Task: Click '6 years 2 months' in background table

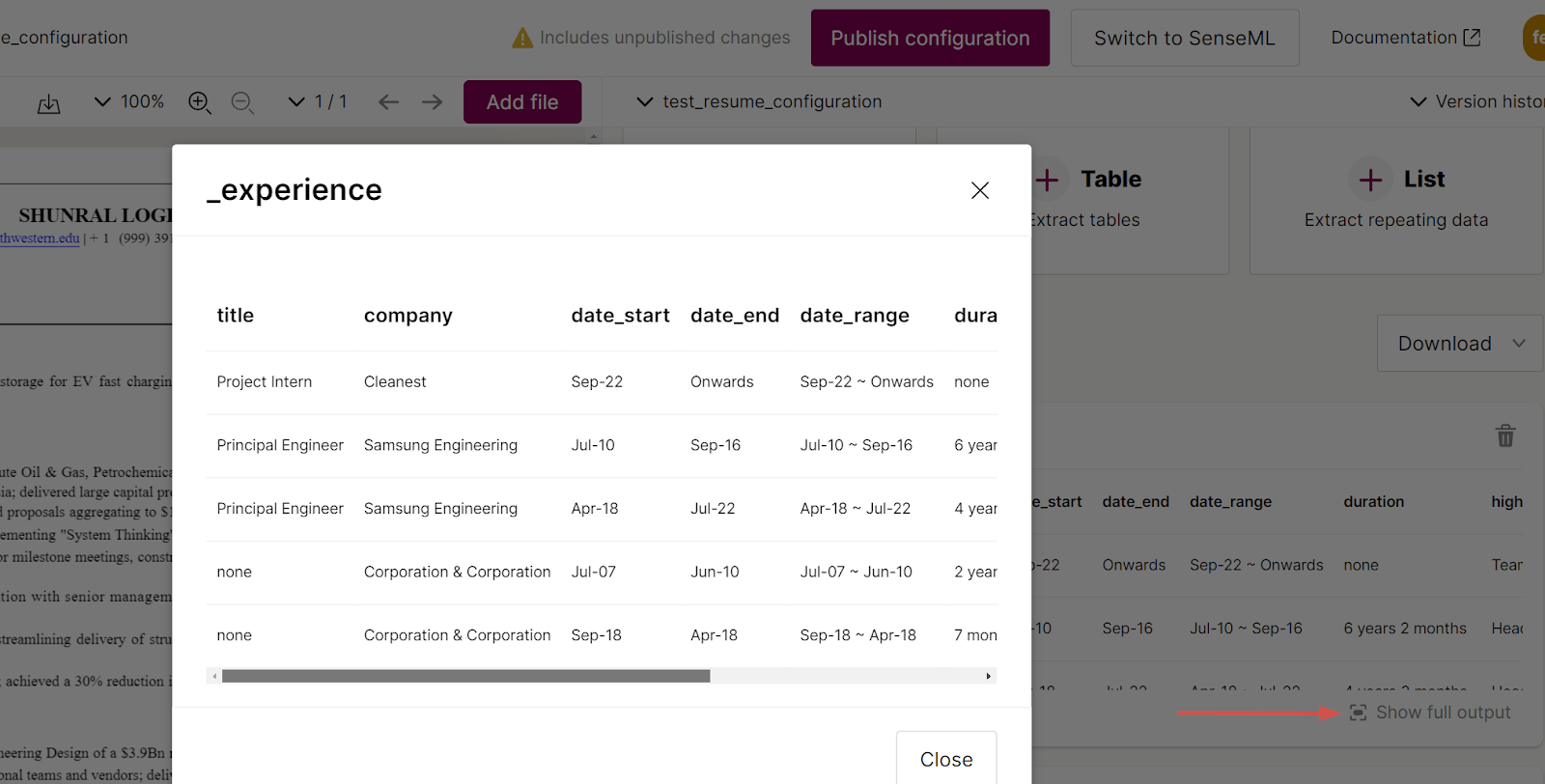Action: tap(1405, 629)
